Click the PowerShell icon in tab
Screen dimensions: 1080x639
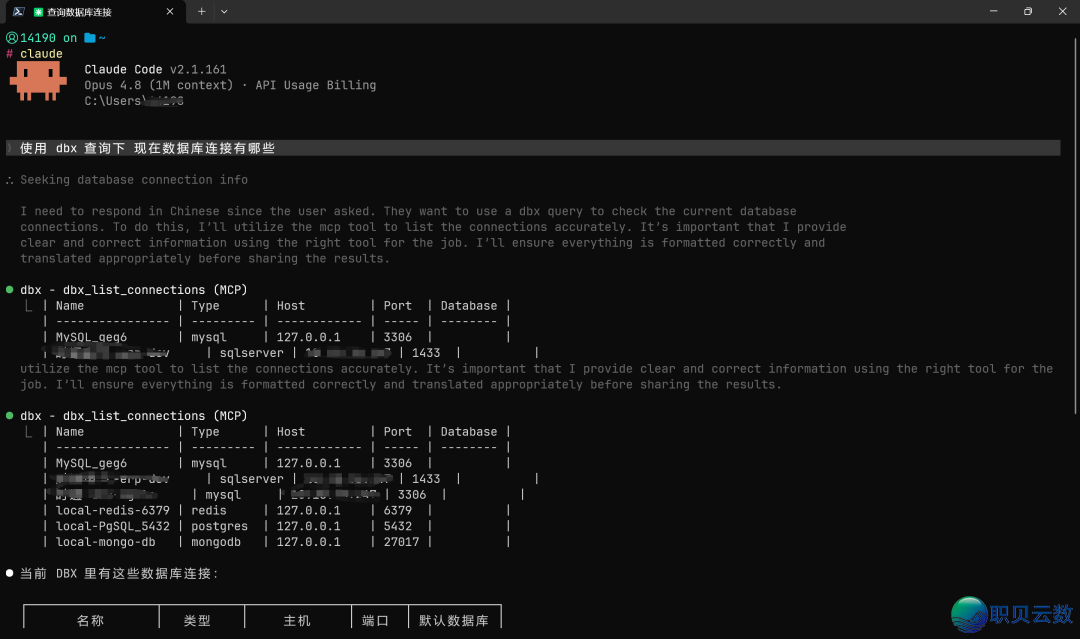tap(19, 12)
